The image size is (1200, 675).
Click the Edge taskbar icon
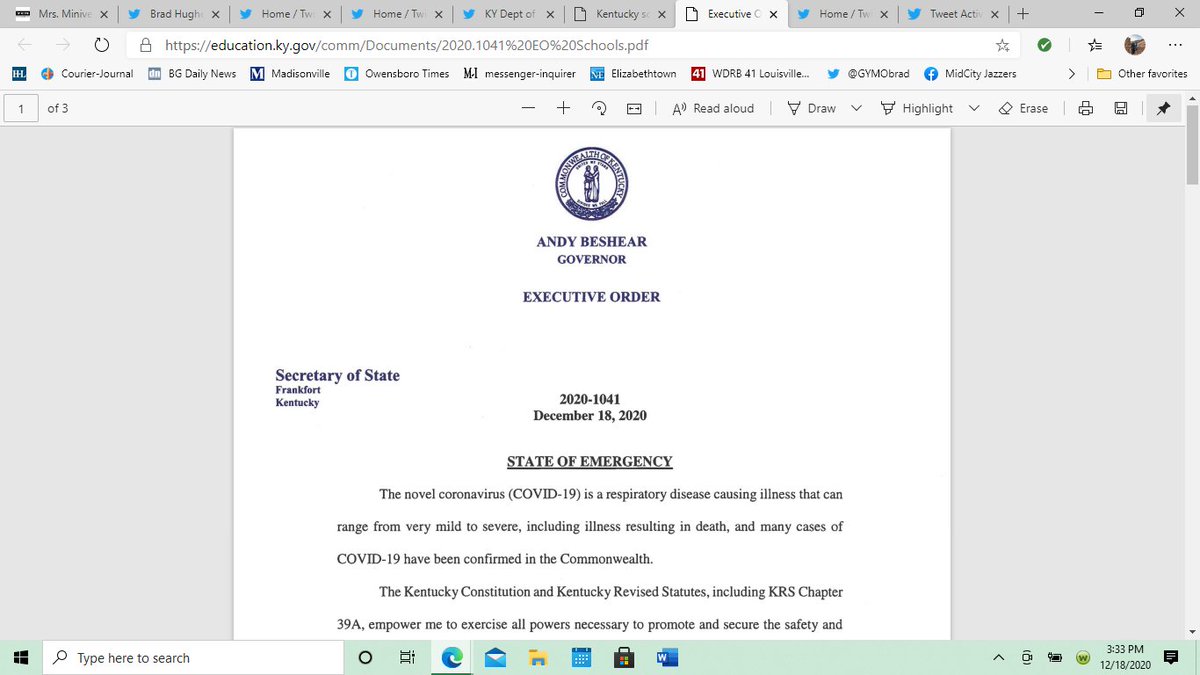pos(452,657)
